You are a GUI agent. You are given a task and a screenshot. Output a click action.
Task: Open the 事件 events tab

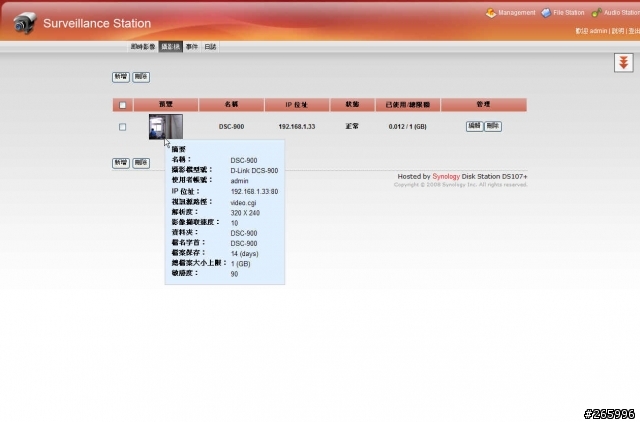(x=192, y=47)
